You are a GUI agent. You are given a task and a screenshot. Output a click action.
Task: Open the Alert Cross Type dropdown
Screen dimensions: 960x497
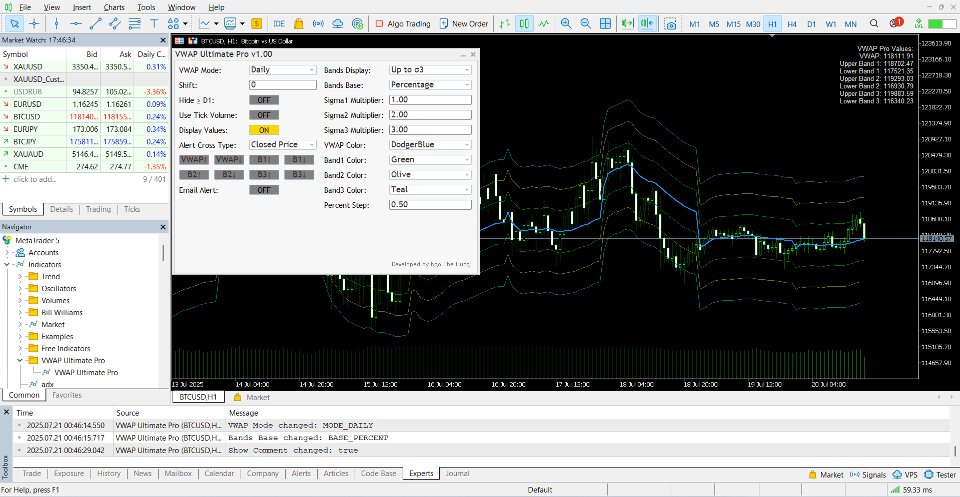283,144
